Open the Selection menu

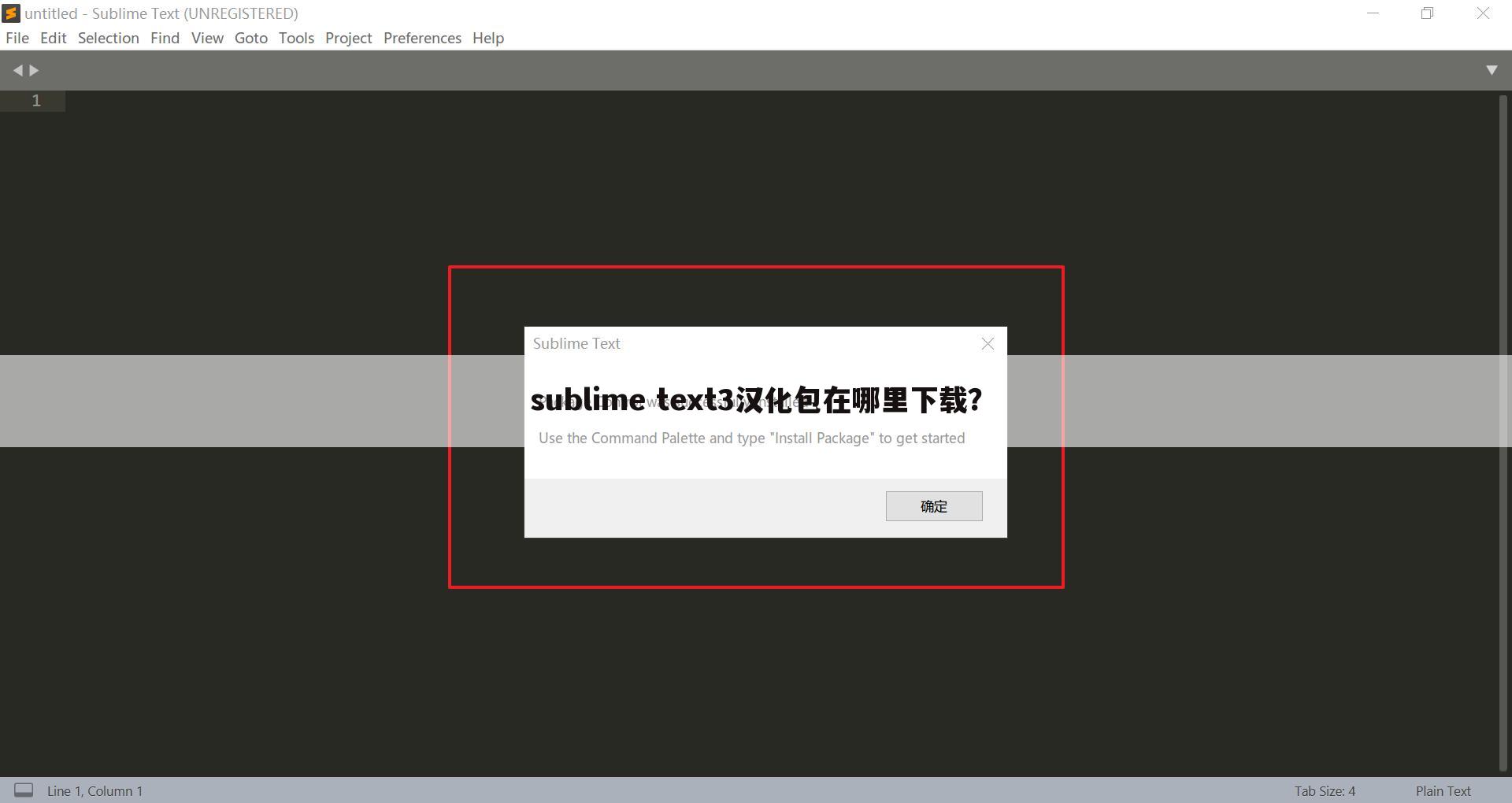(109, 38)
